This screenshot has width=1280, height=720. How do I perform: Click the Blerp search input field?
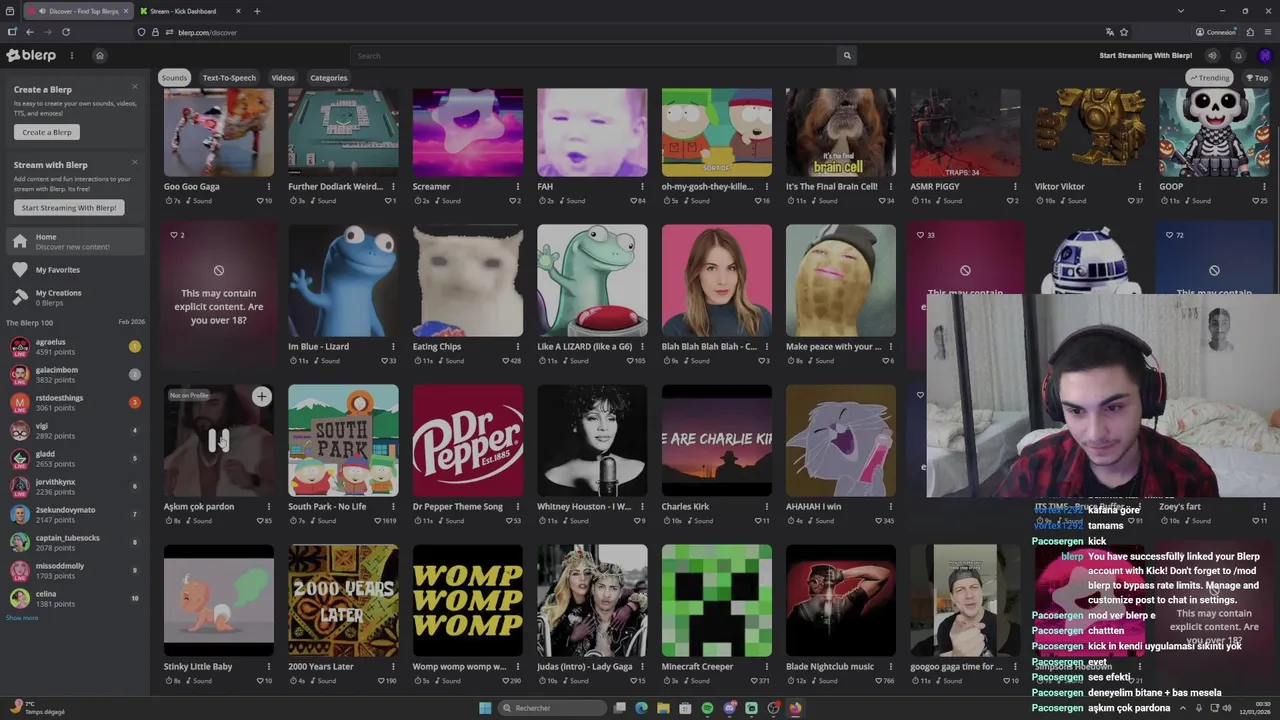pos(596,56)
